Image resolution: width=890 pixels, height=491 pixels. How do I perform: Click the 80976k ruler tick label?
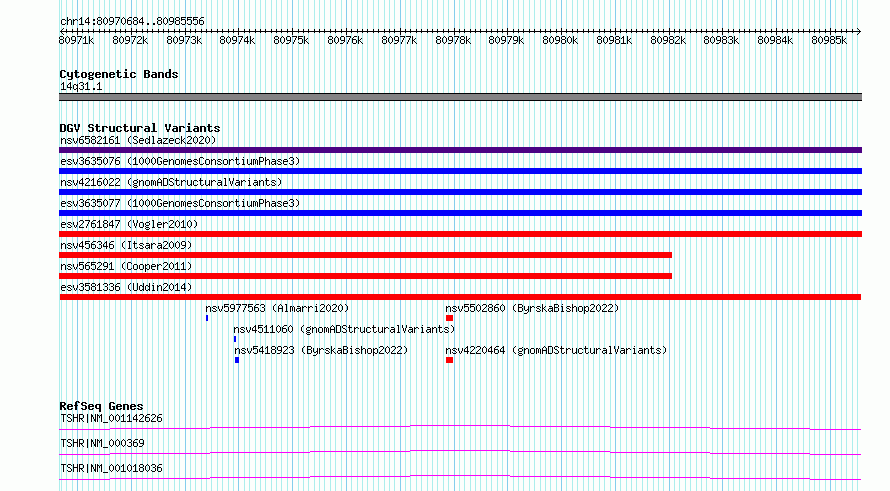(x=345, y=40)
